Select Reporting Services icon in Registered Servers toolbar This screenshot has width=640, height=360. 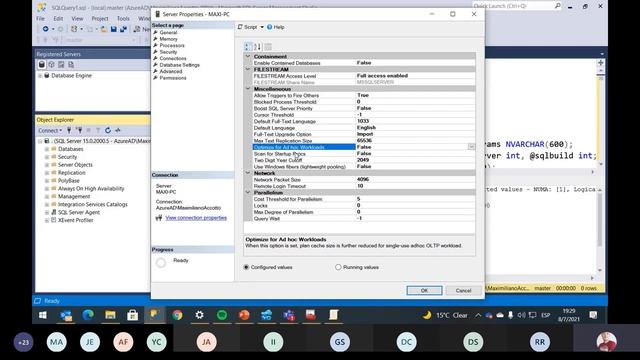pos(61,64)
